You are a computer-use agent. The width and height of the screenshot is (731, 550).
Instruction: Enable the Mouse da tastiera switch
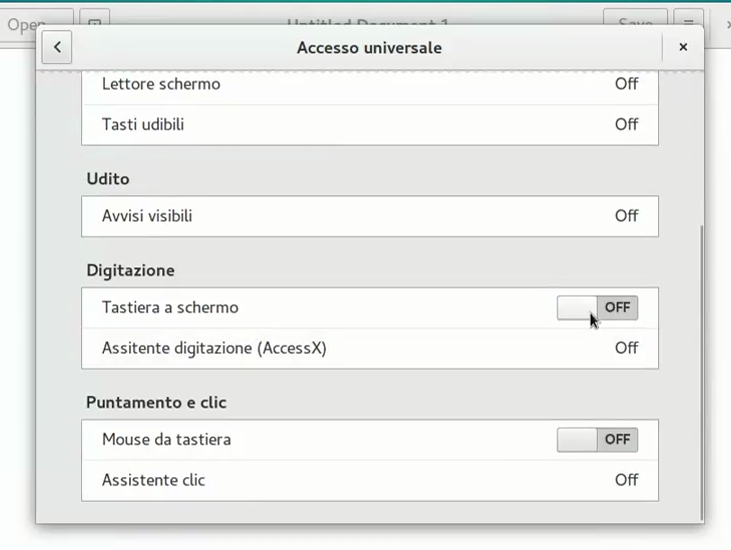coord(597,440)
